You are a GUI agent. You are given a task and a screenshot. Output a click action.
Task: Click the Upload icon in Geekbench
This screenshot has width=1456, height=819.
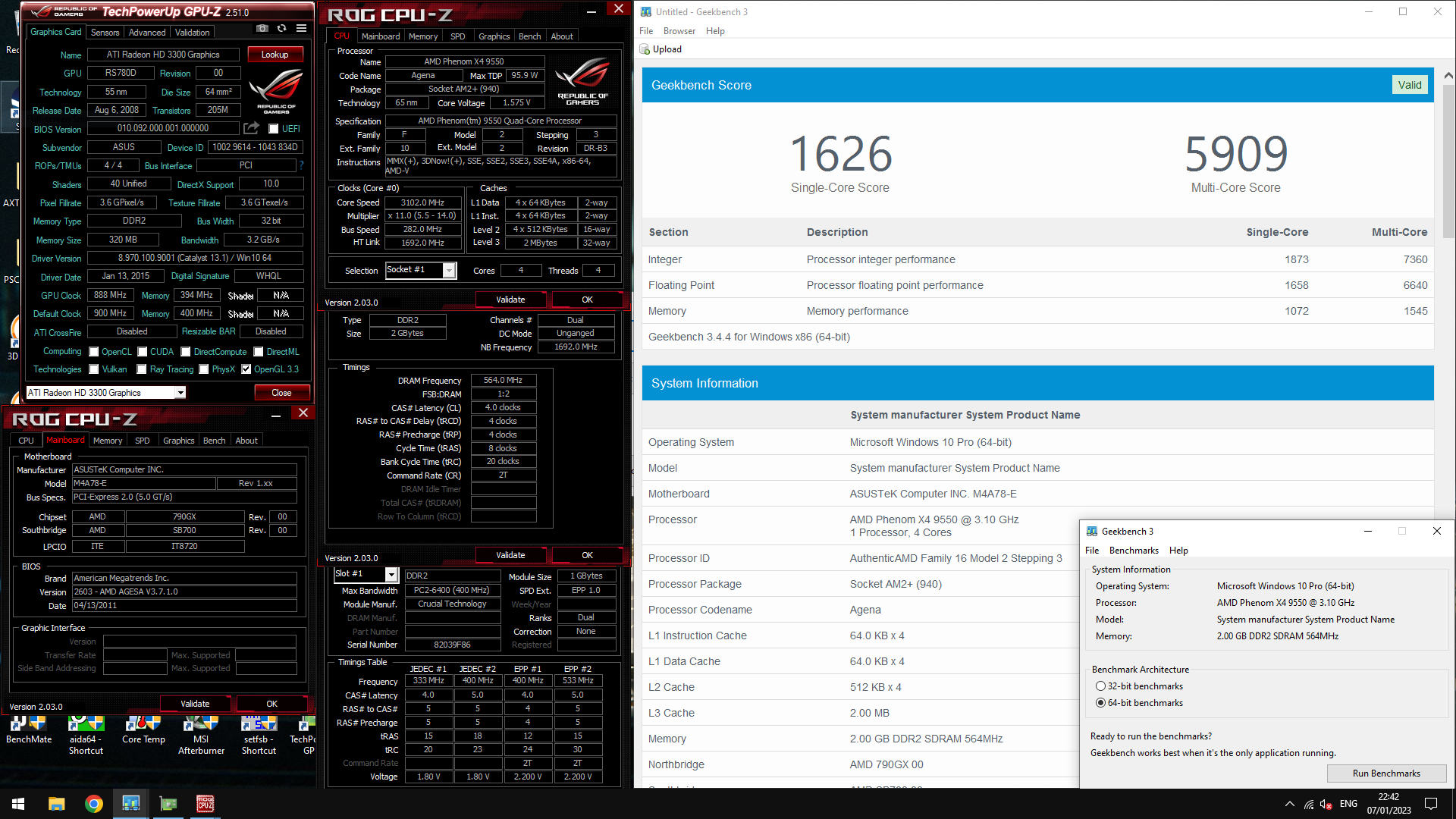click(x=645, y=49)
